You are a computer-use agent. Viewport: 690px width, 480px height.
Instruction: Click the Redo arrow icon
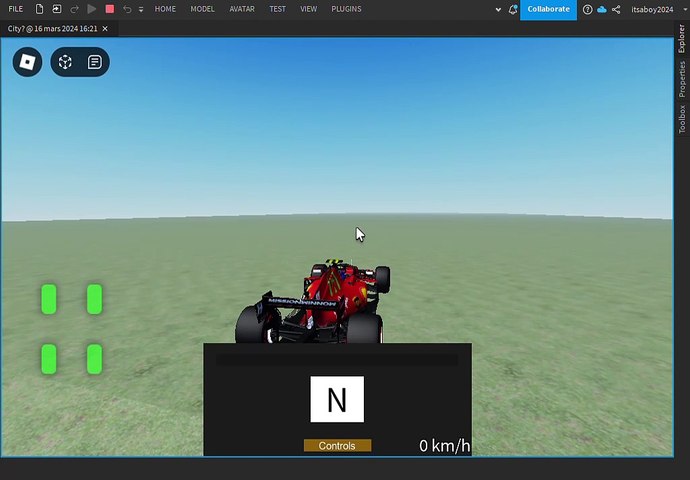click(74, 9)
